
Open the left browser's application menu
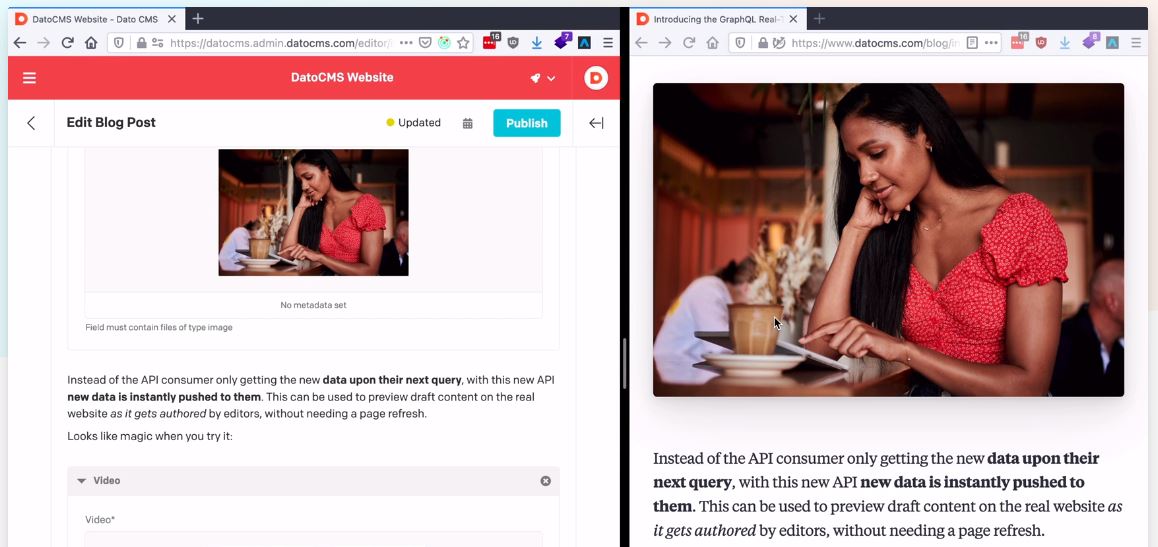coord(608,43)
